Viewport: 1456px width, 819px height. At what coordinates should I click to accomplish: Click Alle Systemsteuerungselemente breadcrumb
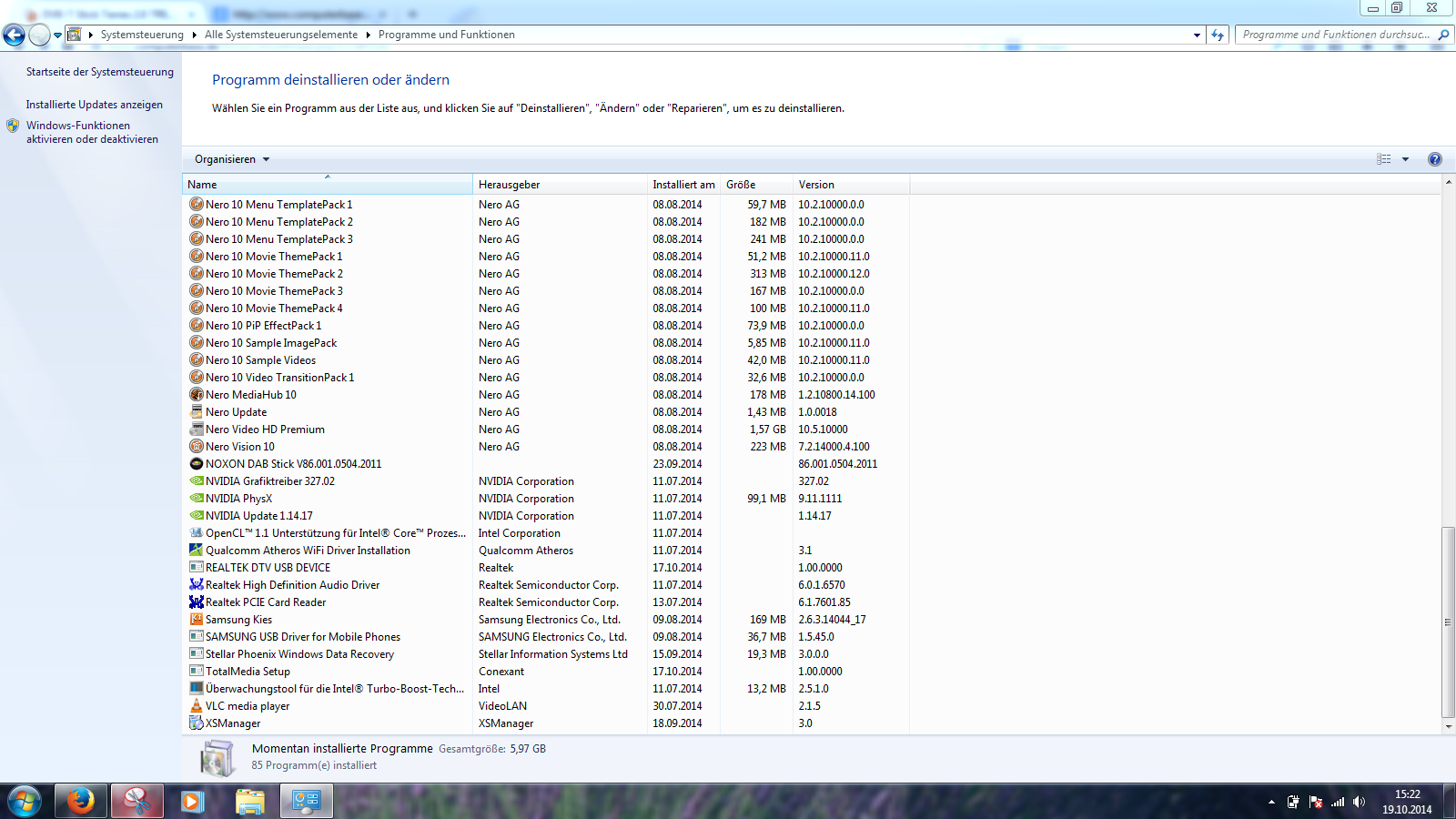pos(281,35)
